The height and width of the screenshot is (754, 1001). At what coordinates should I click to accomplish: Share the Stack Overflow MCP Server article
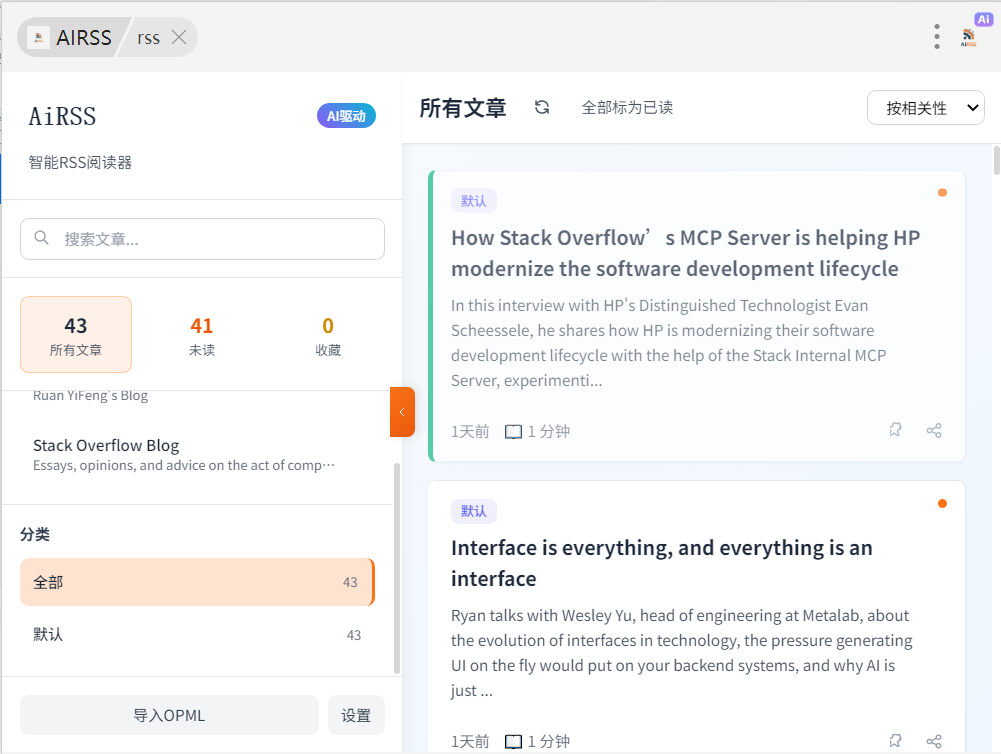pos(934,430)
